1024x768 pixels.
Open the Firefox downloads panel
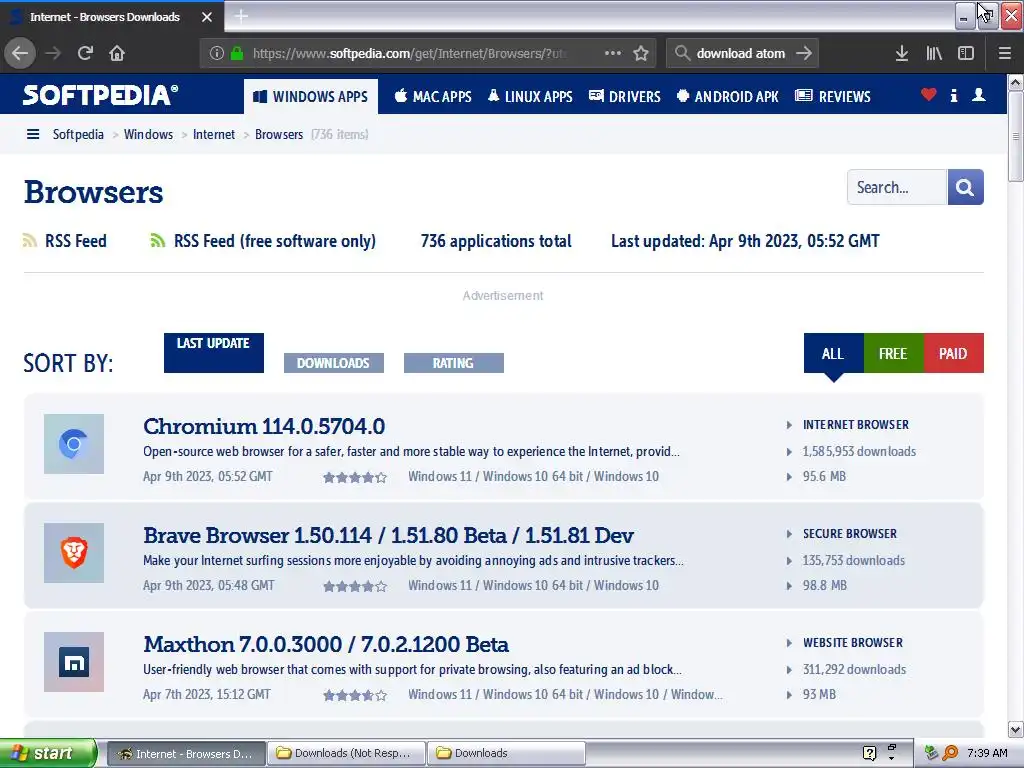tap(902, 53)
